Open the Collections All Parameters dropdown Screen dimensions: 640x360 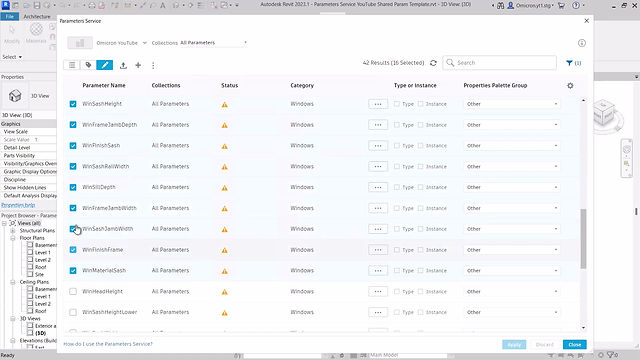pos(213,43)
